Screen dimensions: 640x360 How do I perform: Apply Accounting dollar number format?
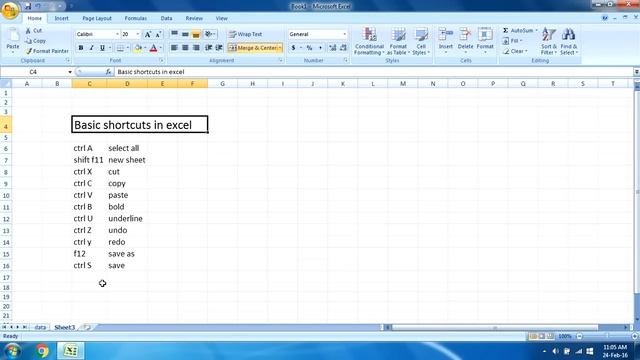pos(293,48)
